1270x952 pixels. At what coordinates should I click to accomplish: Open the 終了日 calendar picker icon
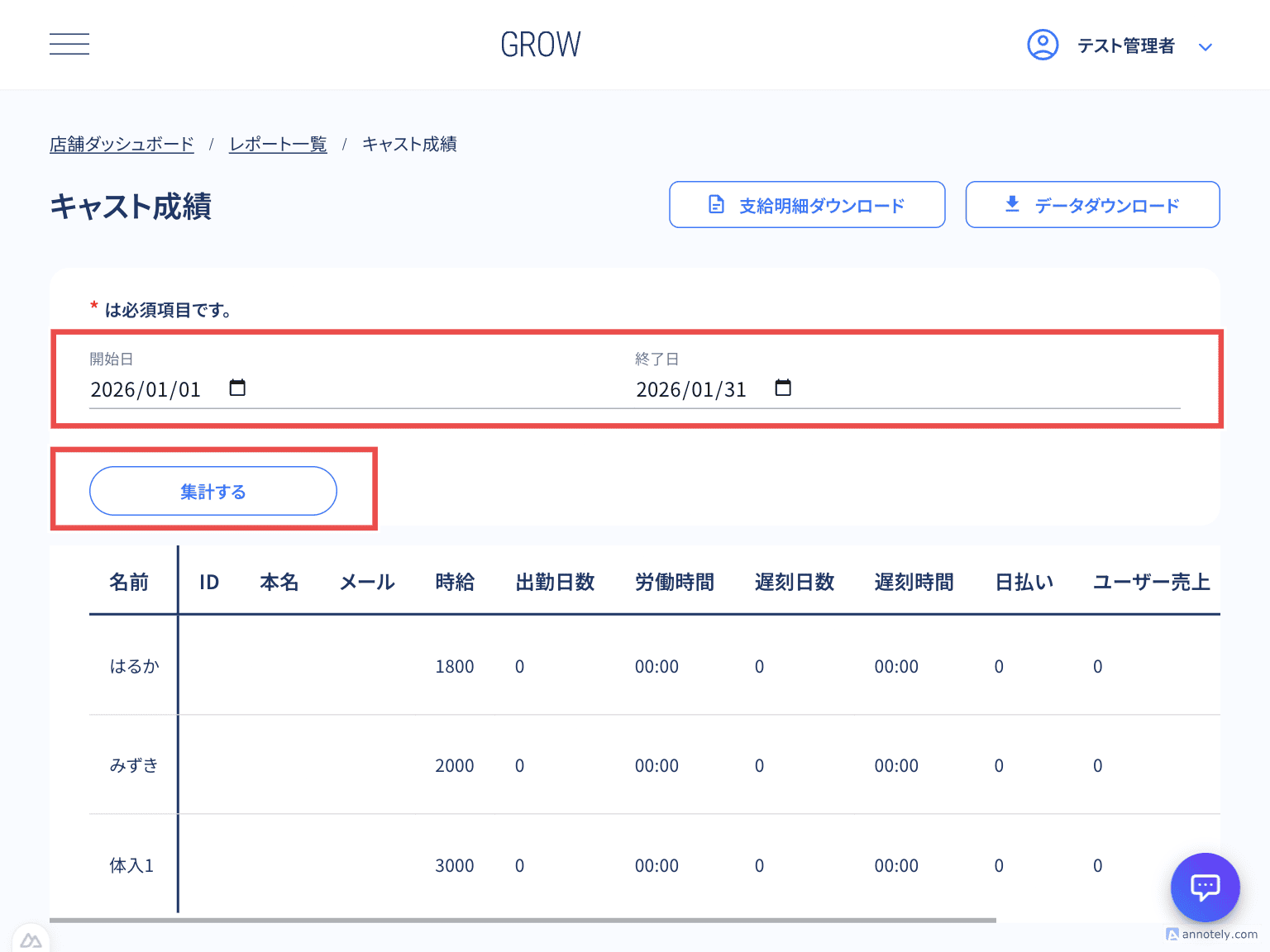point(783,388)
